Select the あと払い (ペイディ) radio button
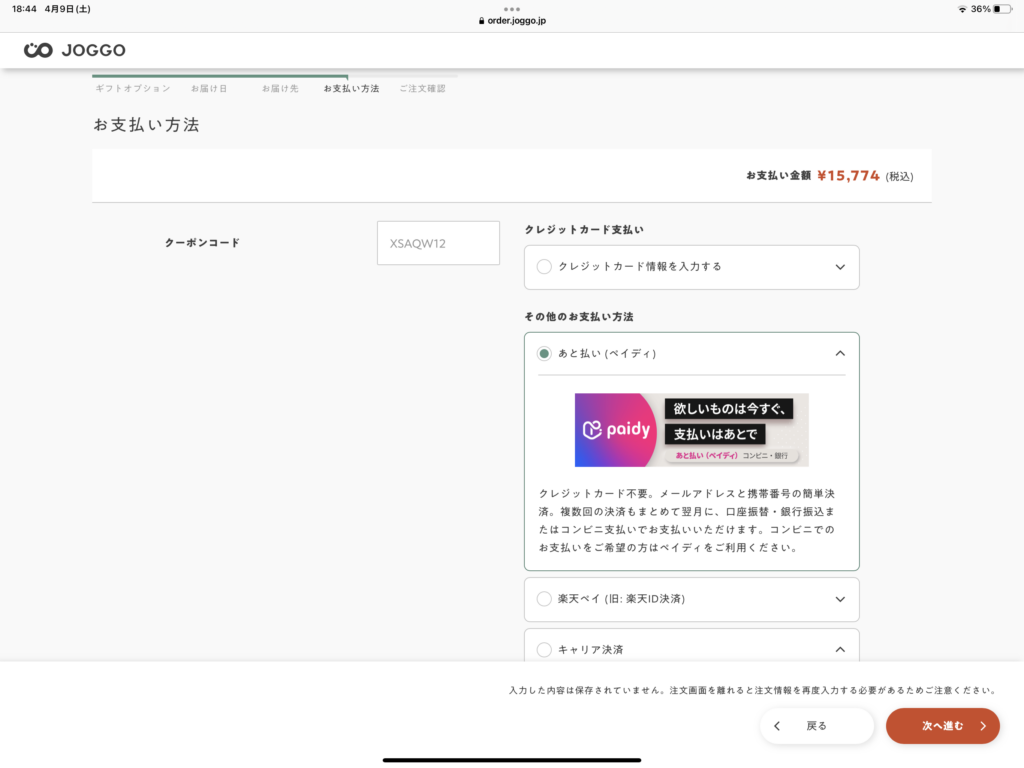The width and height of the screenshot is (1024, 768). (544, 353)
